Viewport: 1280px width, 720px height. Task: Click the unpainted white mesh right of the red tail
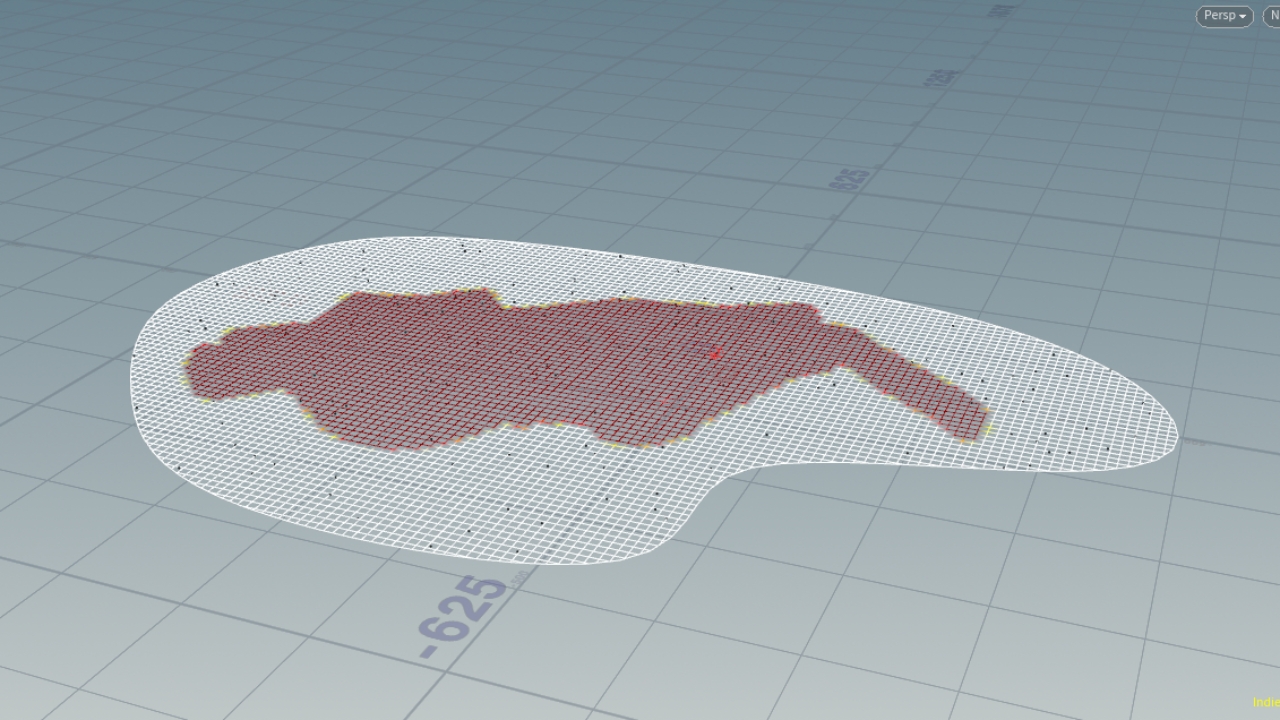pyautogui.click(x=1080, y=420)
